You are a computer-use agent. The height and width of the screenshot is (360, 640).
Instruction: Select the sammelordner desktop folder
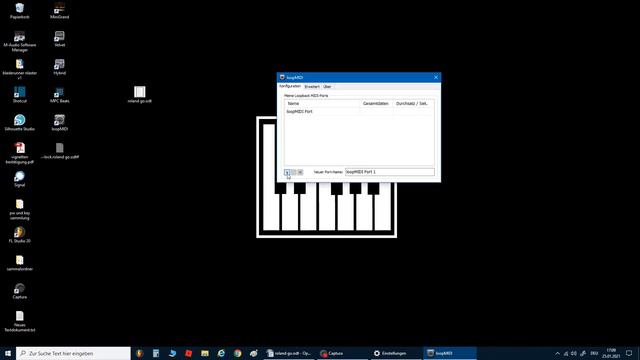coord(20,263)
